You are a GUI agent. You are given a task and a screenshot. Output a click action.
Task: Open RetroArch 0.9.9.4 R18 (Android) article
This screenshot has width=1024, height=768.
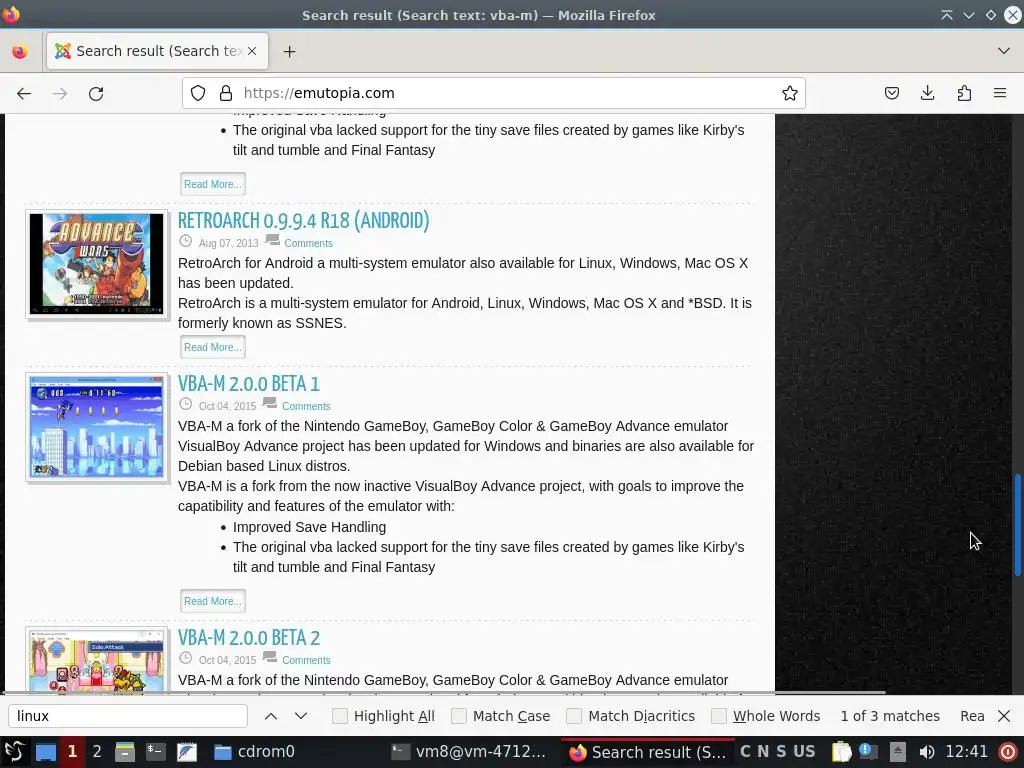(304, 221)
